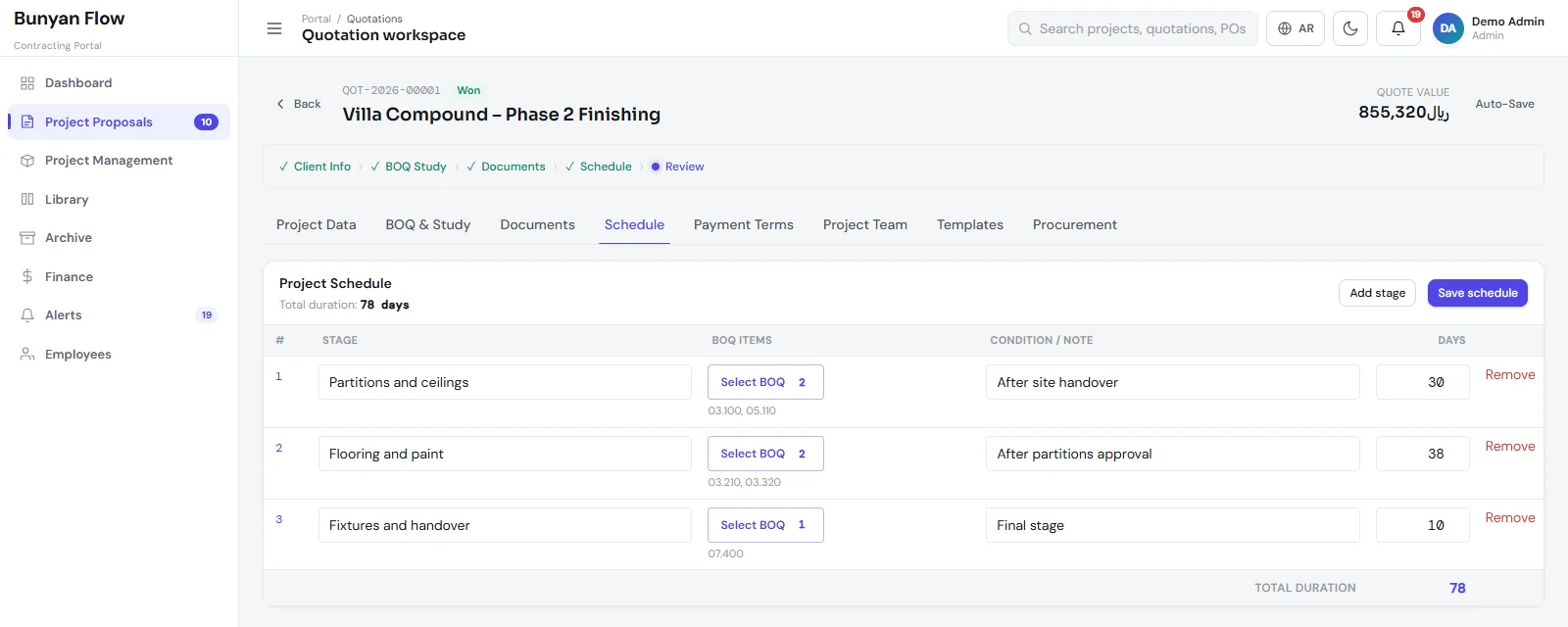Image resolution: width=1568 pixels, height=627 pixels.
Task: Click the Library books icon
Action: (27, 199)
